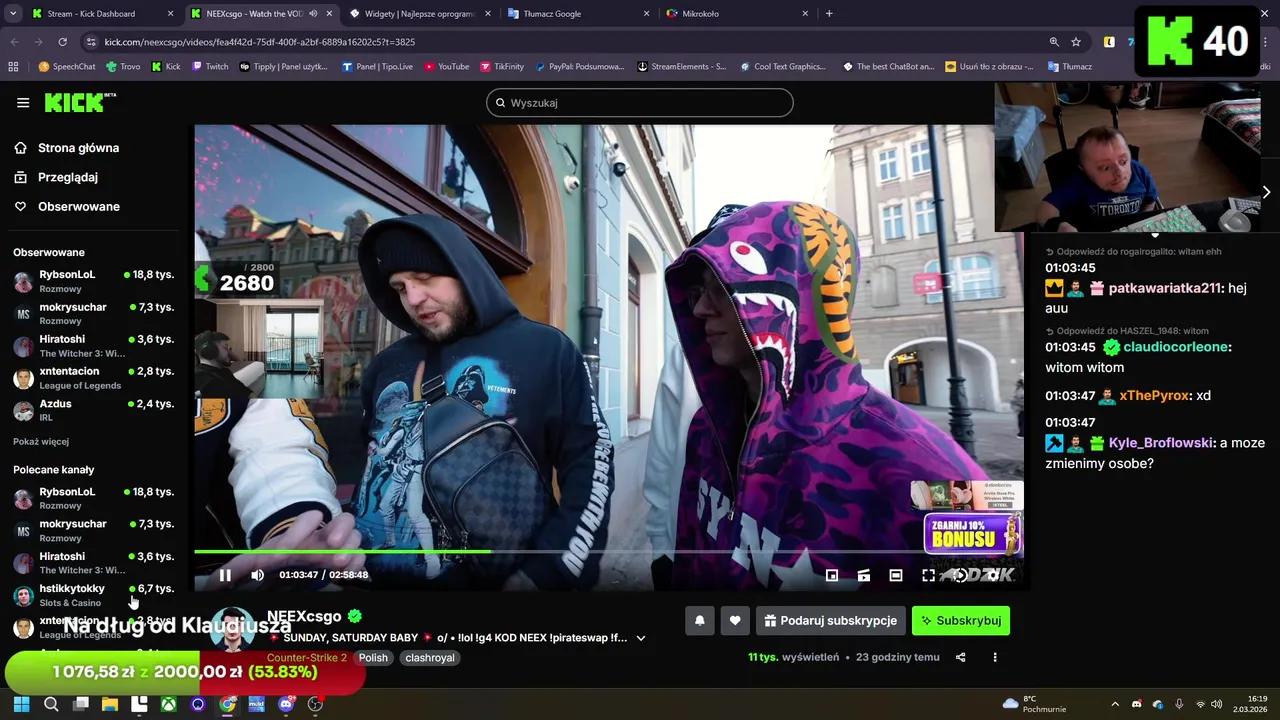The height and width of the screenshot is (720, 1280).
Task: Click the Subskrybuj button
Action: click(961, 621)
